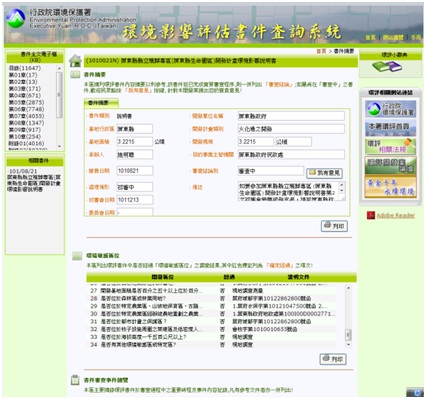The height and width of the screenshot is (399, 426).
Task: Open 目錄(11647) file in the list
Action: point(25,68)
